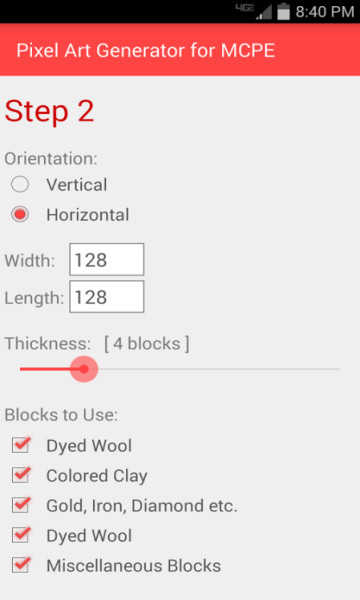Tap the 8:40 PM clock
Viewport: 360px width, 600px height.
point(325,12)
